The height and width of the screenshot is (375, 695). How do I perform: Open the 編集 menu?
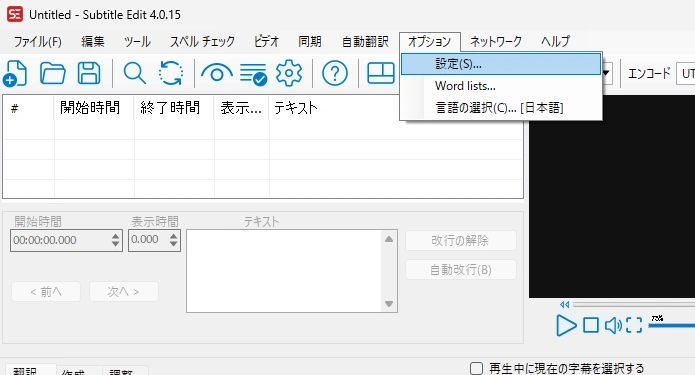pyautogui.click(x=93, y=42)
